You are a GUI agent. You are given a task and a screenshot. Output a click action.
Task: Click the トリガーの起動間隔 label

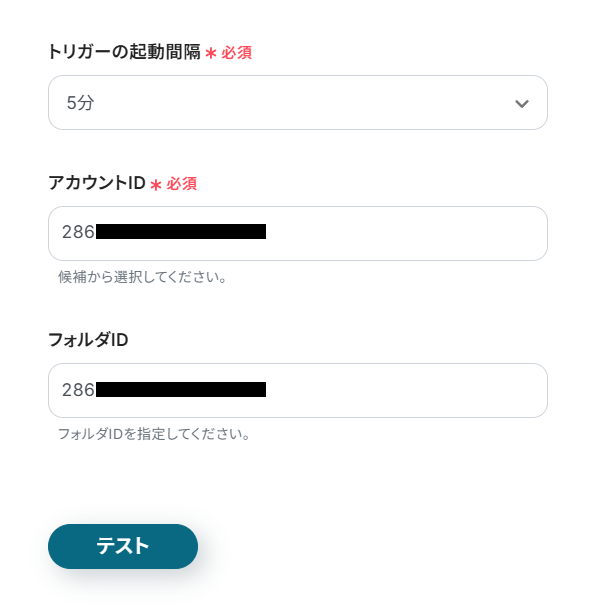(x=124, y=52)
